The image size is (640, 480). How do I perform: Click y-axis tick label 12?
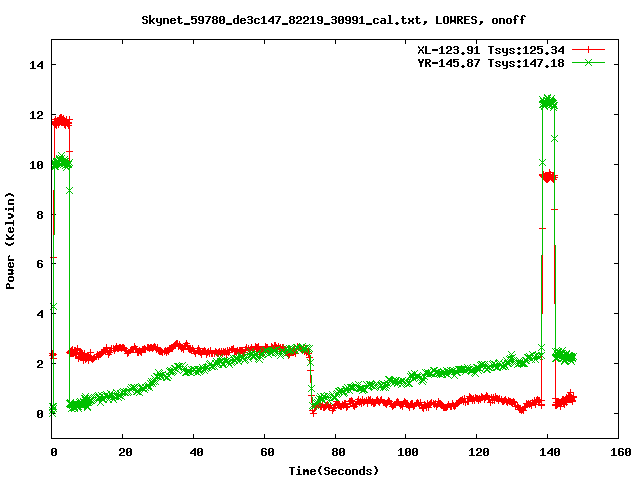(x=36, y=115)
